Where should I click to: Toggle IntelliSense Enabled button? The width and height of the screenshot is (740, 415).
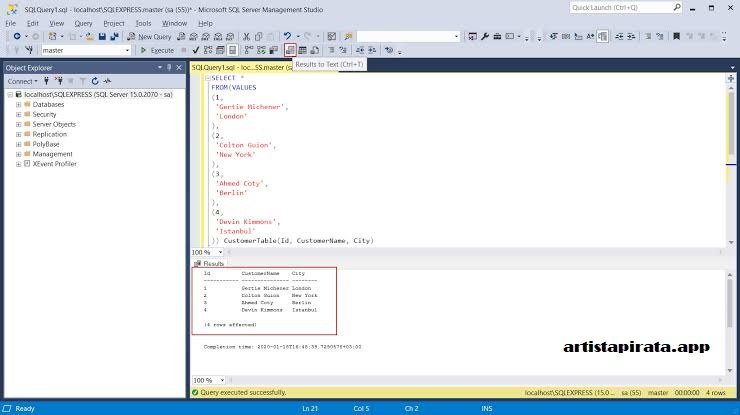tap(233, 50)
